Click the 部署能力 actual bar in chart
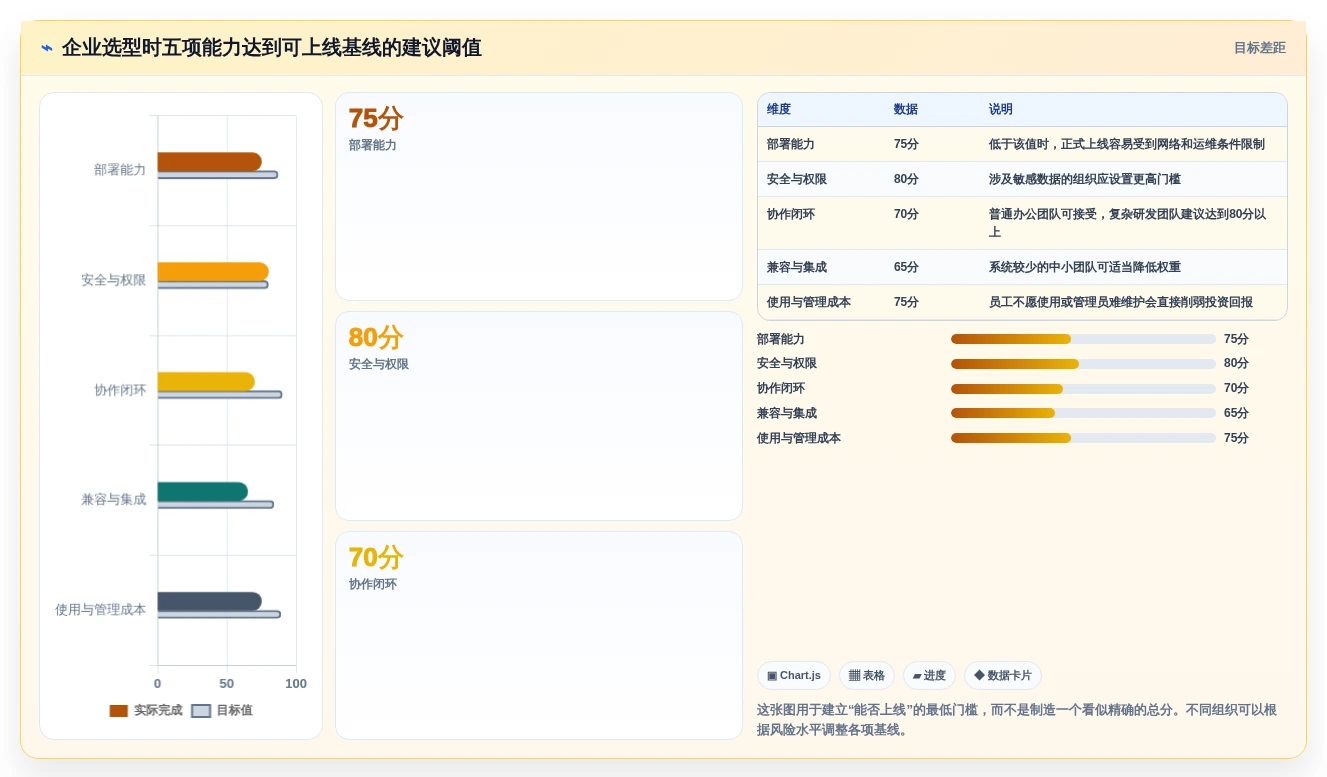 (209, 162)
